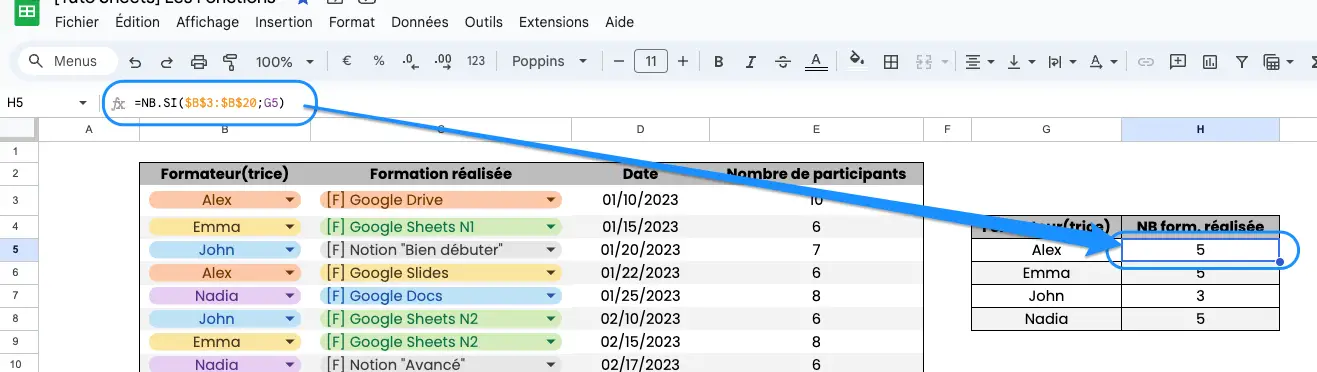Select column F header

click(946, 129)
